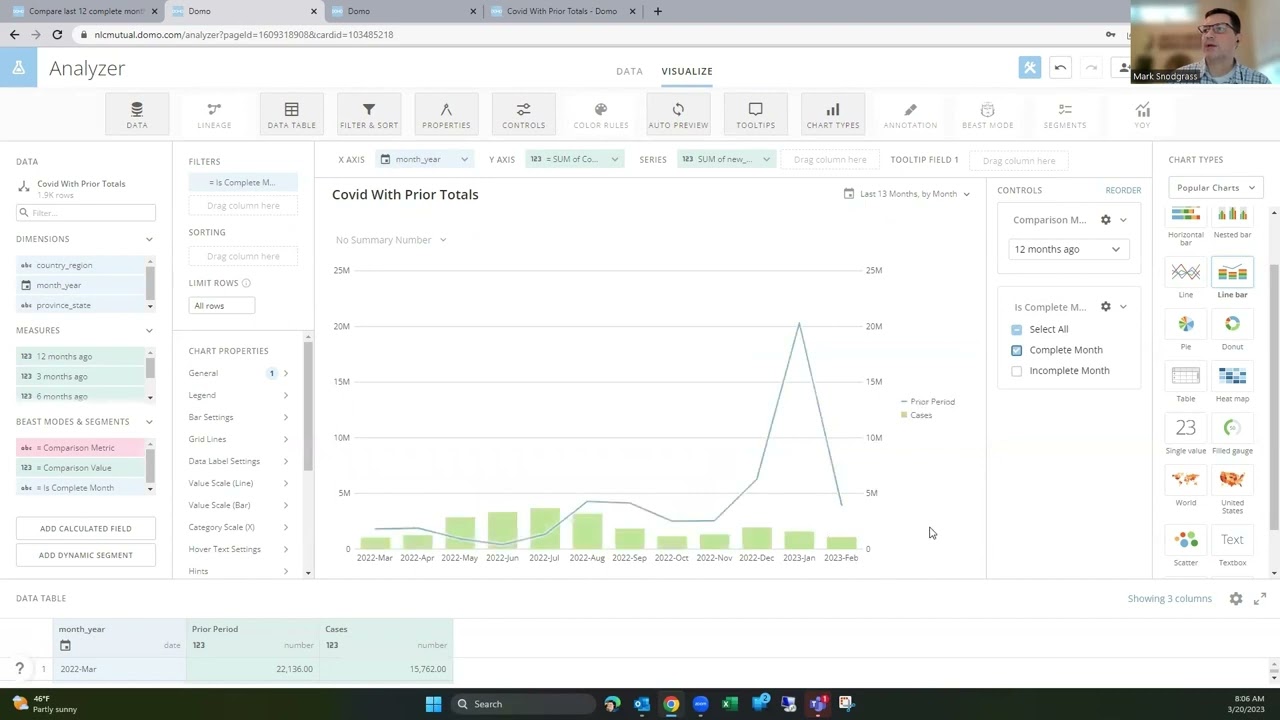This screenshot has height=720, width=1280.
Task: Open Filter & Sort tool
Action: pos(369,114)
